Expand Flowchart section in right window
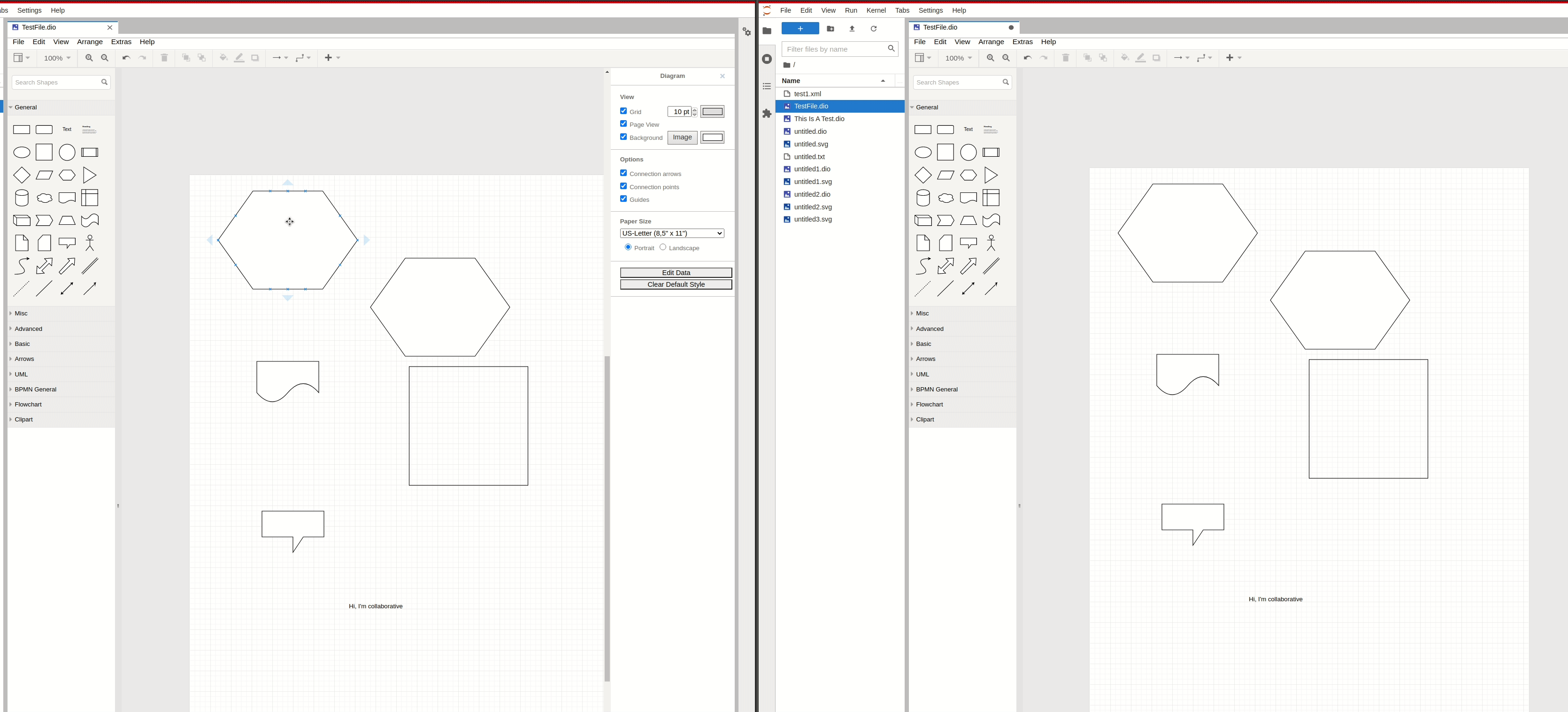1568x712 pixels. tap(962, 405)
